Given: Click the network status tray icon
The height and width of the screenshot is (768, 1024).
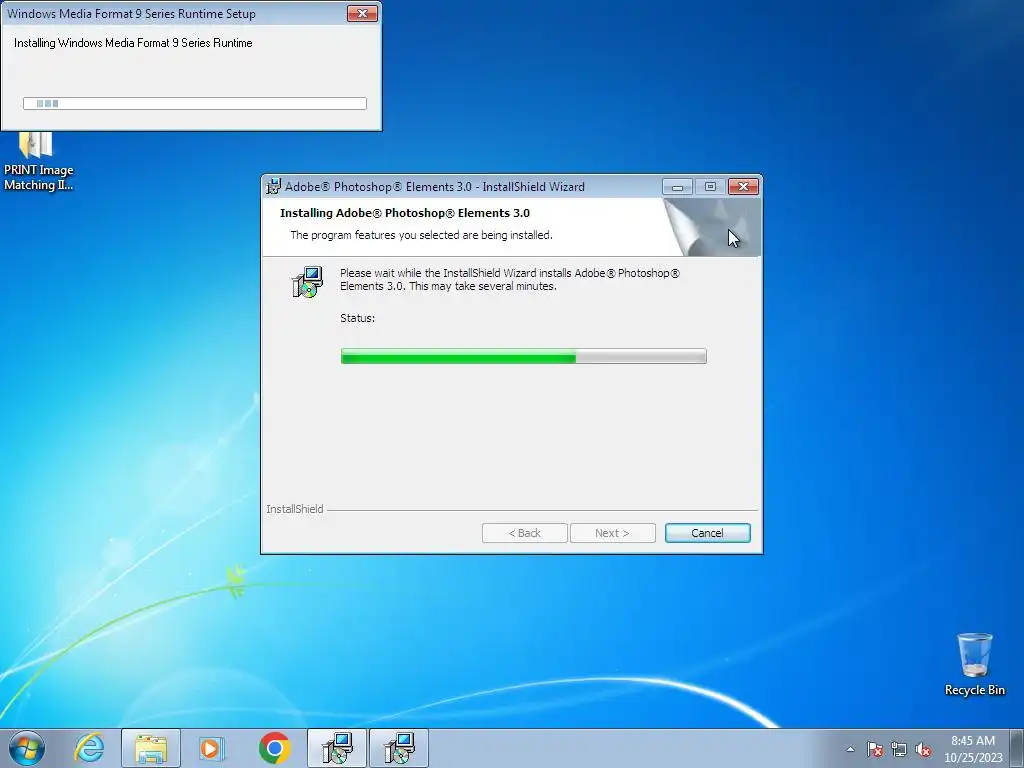Looking at the screenshot, I should 899,749.
